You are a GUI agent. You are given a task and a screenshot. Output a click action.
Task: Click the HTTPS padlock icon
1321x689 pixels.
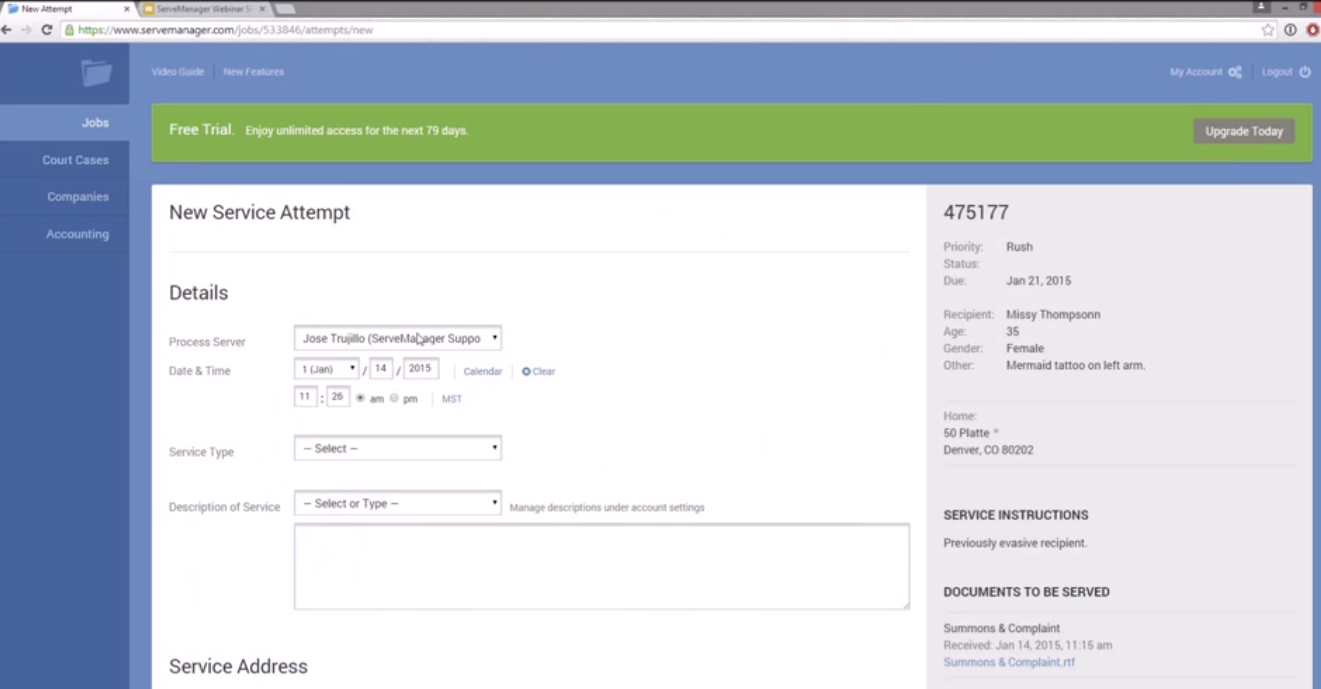[x=68, y=30]
